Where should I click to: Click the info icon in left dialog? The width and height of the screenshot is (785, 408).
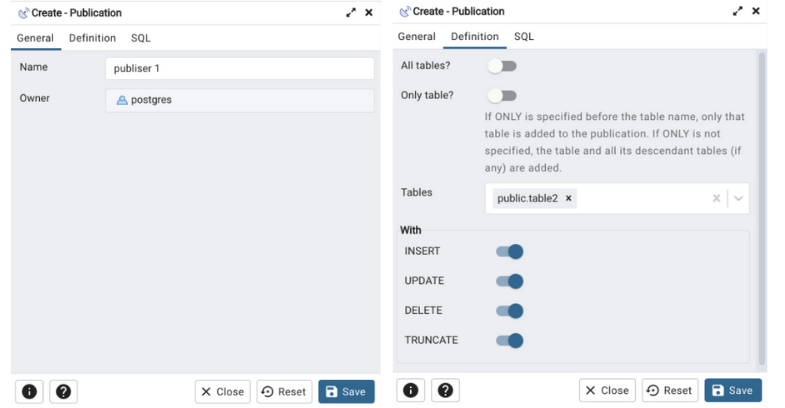click(x=29, y=391)
